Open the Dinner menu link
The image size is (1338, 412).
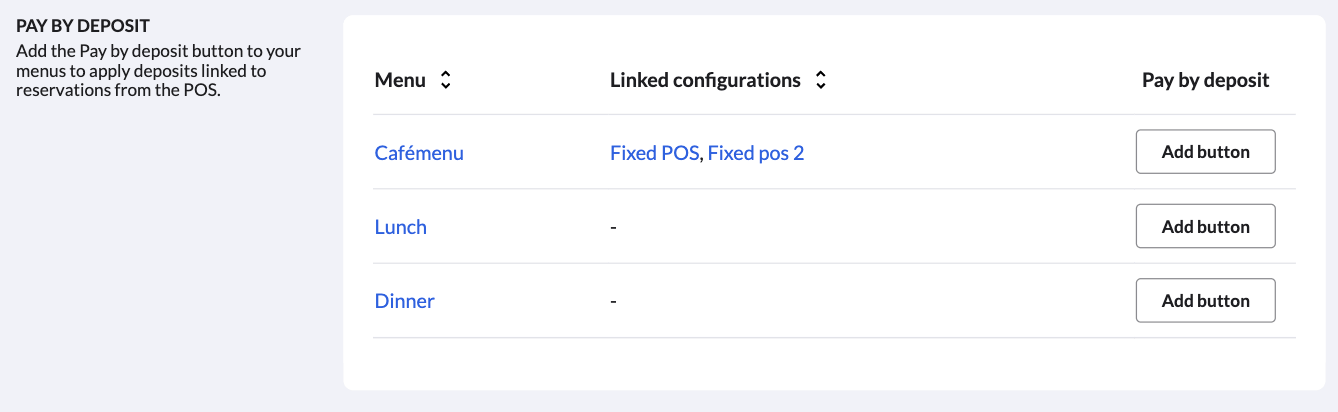(404, 301)
